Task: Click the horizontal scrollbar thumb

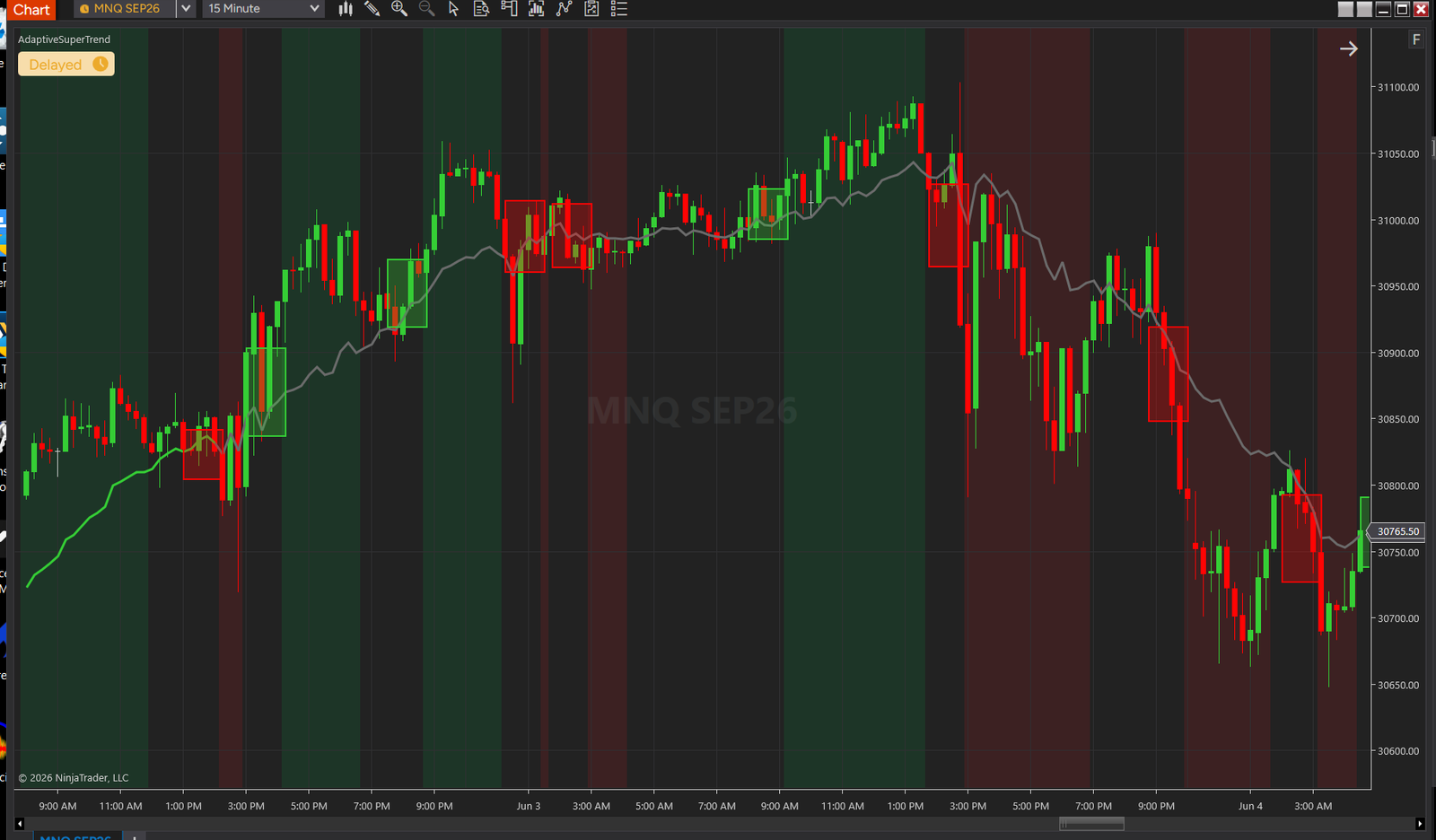Action: pos(1091,823)
